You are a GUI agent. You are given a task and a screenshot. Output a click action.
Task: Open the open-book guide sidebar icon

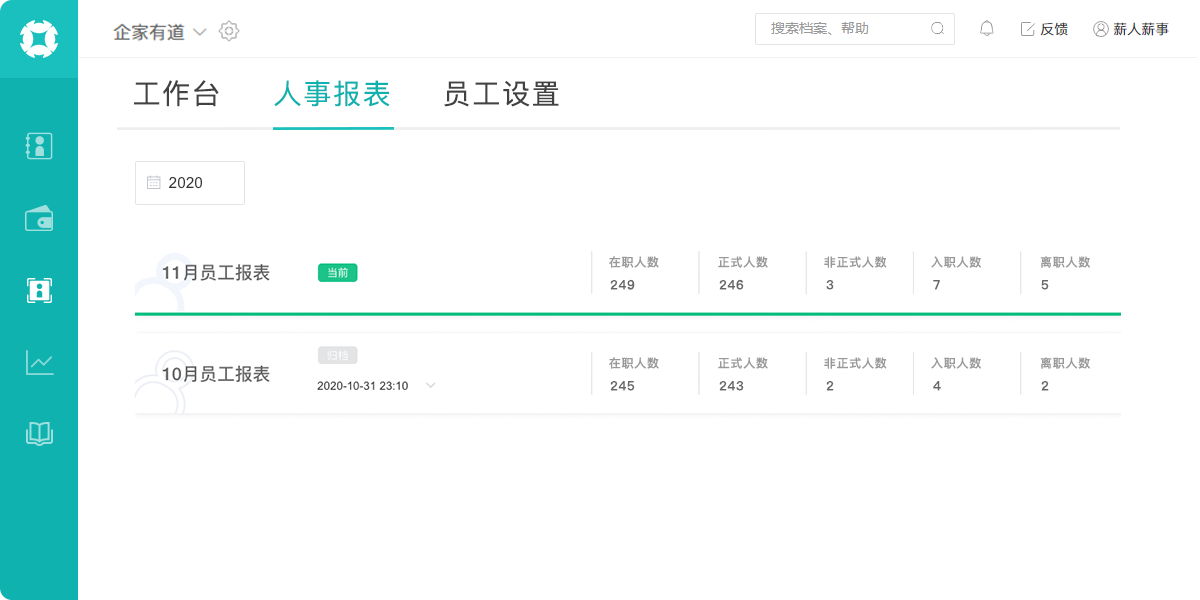coord(39,434)
